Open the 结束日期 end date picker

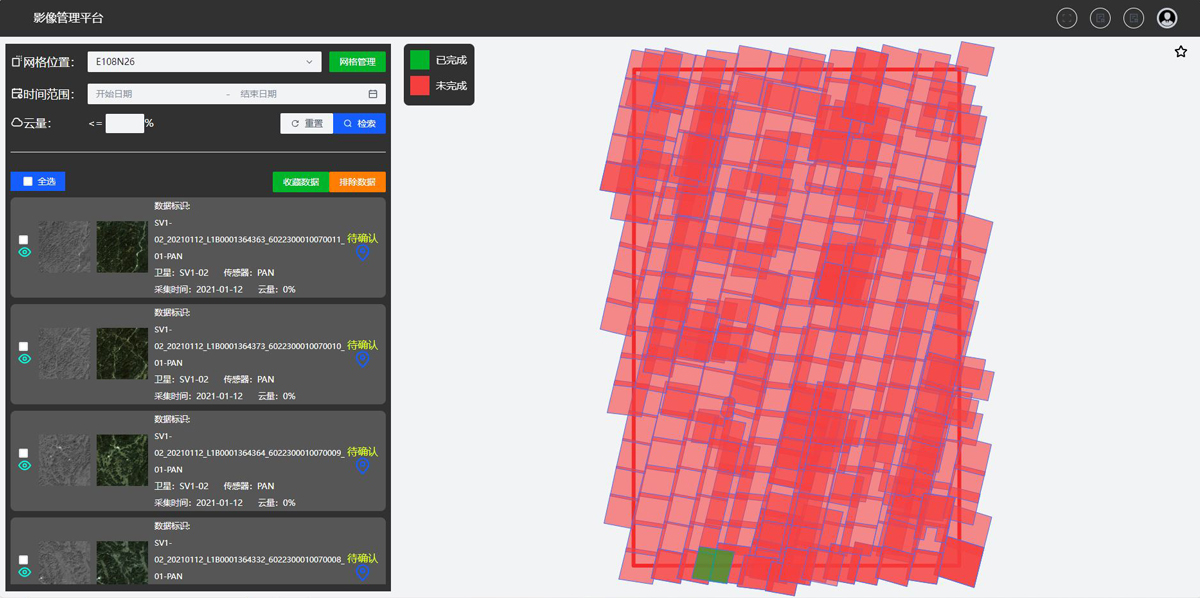point(290,94)
